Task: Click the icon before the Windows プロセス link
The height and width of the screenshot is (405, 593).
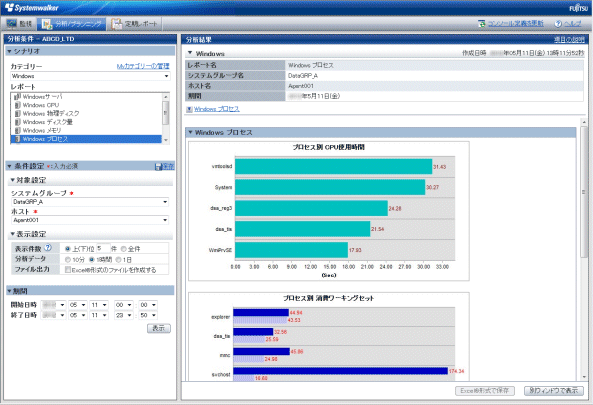Action: tap(189, 109)
